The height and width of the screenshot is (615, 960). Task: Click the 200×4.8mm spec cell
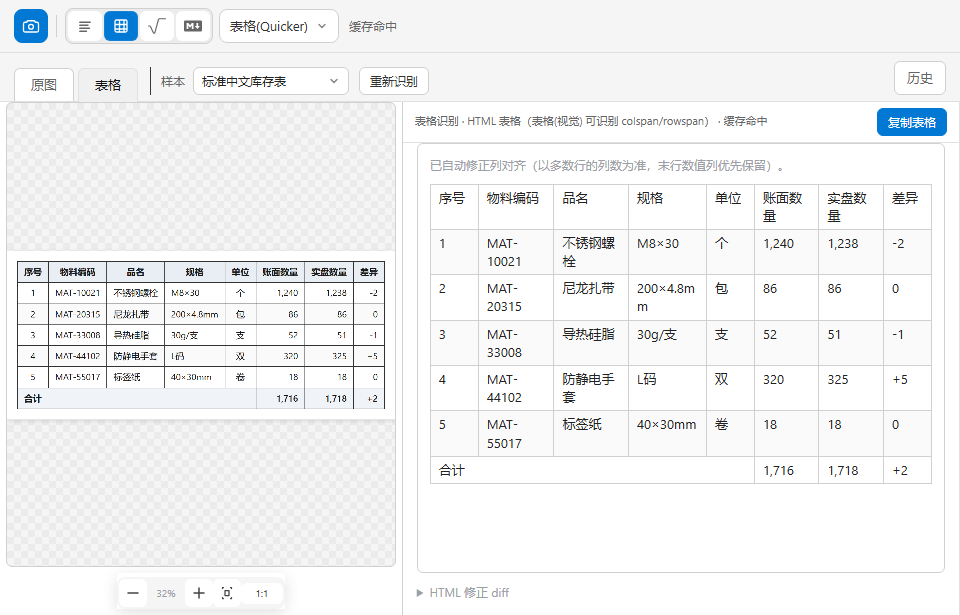[x=667, y=298]
